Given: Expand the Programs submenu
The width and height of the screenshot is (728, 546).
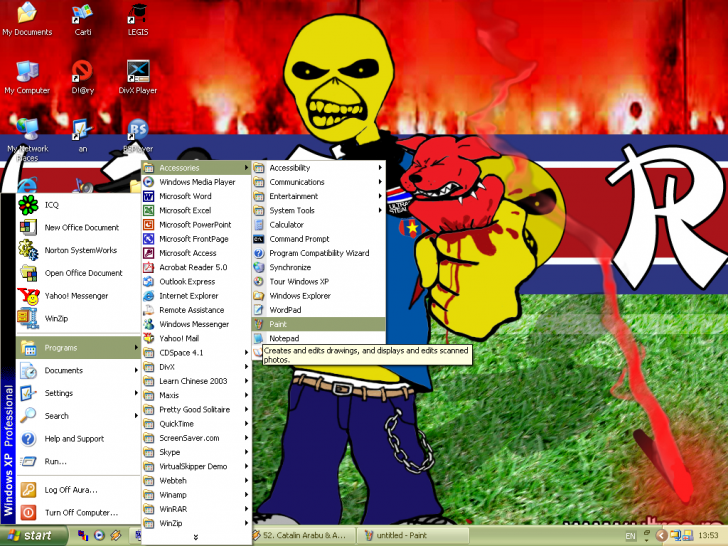Looking at the screenshot, I should tap(78, 348).
